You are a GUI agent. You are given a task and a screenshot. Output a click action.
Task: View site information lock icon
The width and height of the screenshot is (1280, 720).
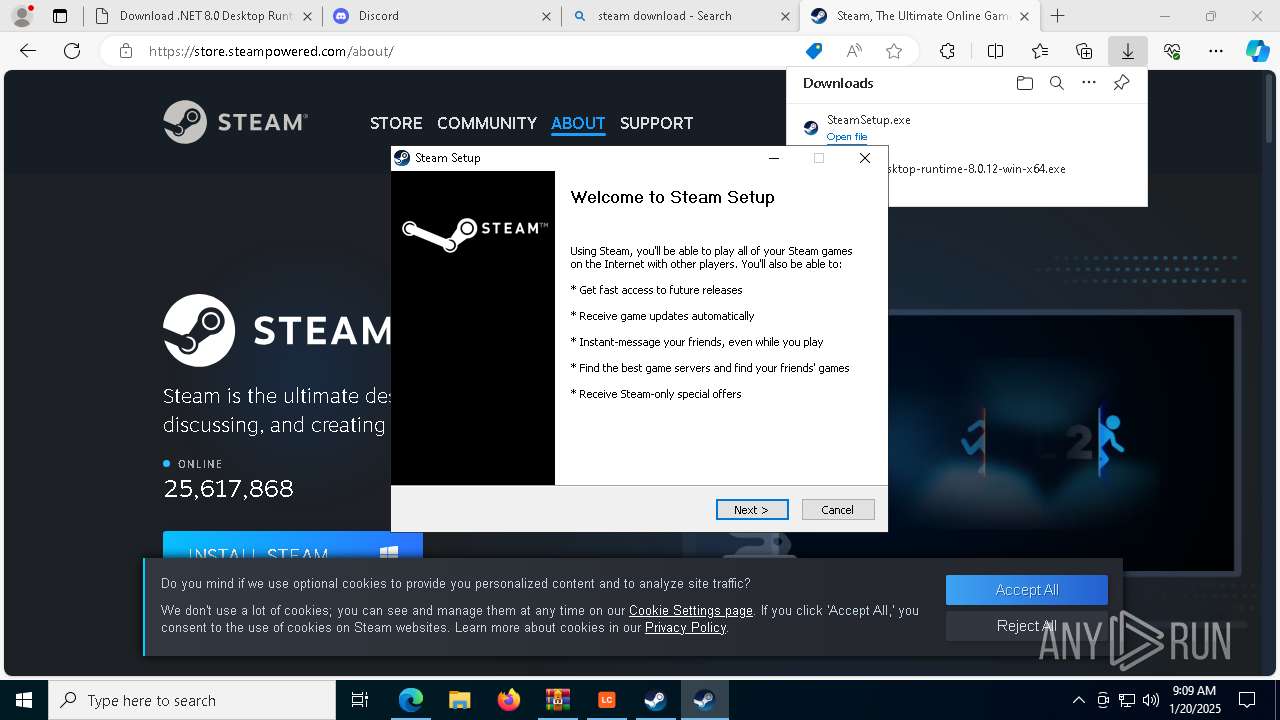(125, 51)
